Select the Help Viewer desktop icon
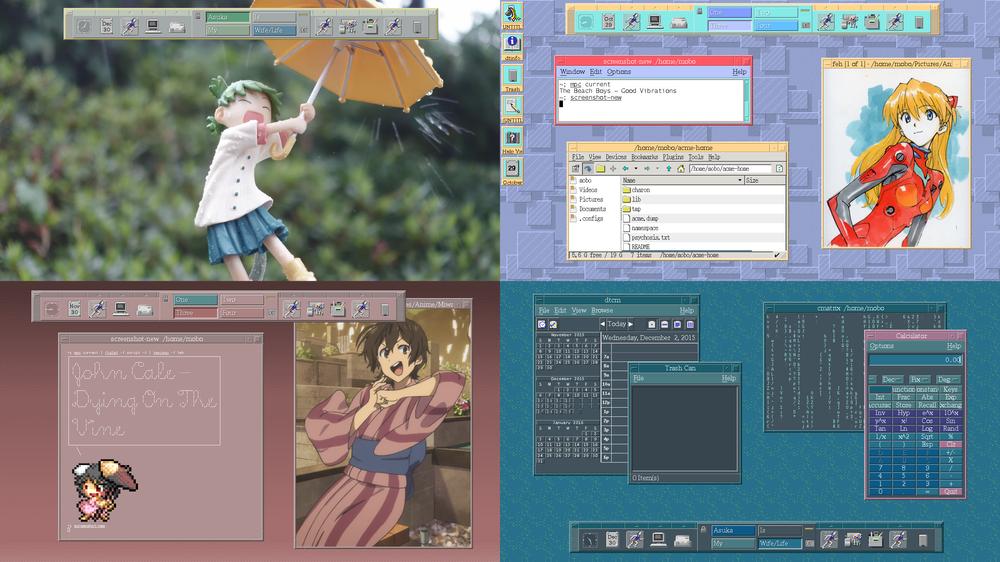This screenshot has width=1000, height=562. (x=512, y=139)
